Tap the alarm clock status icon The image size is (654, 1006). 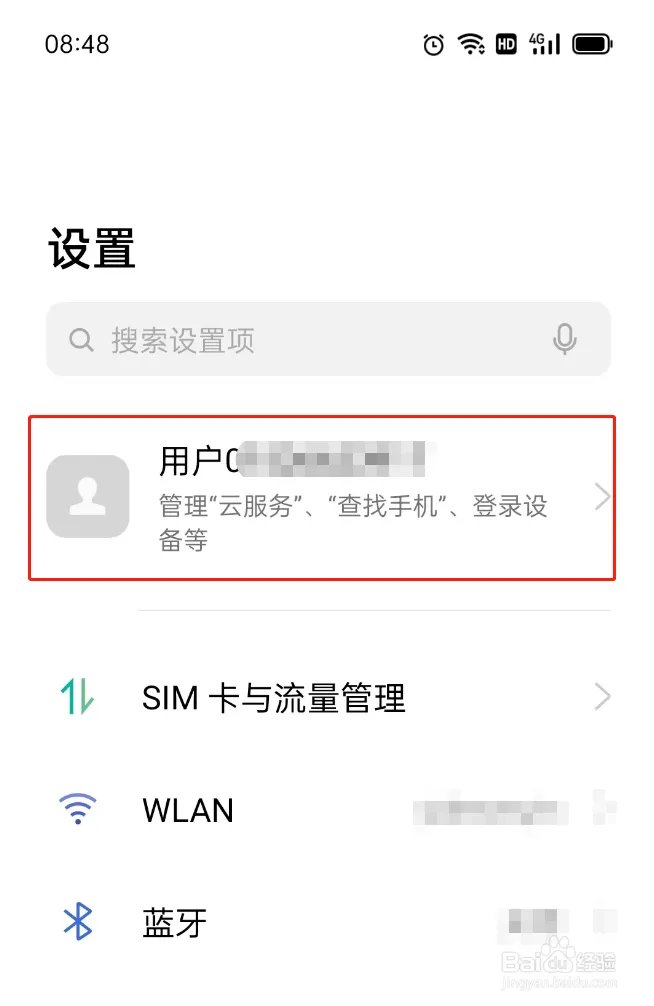click(433, 44)
